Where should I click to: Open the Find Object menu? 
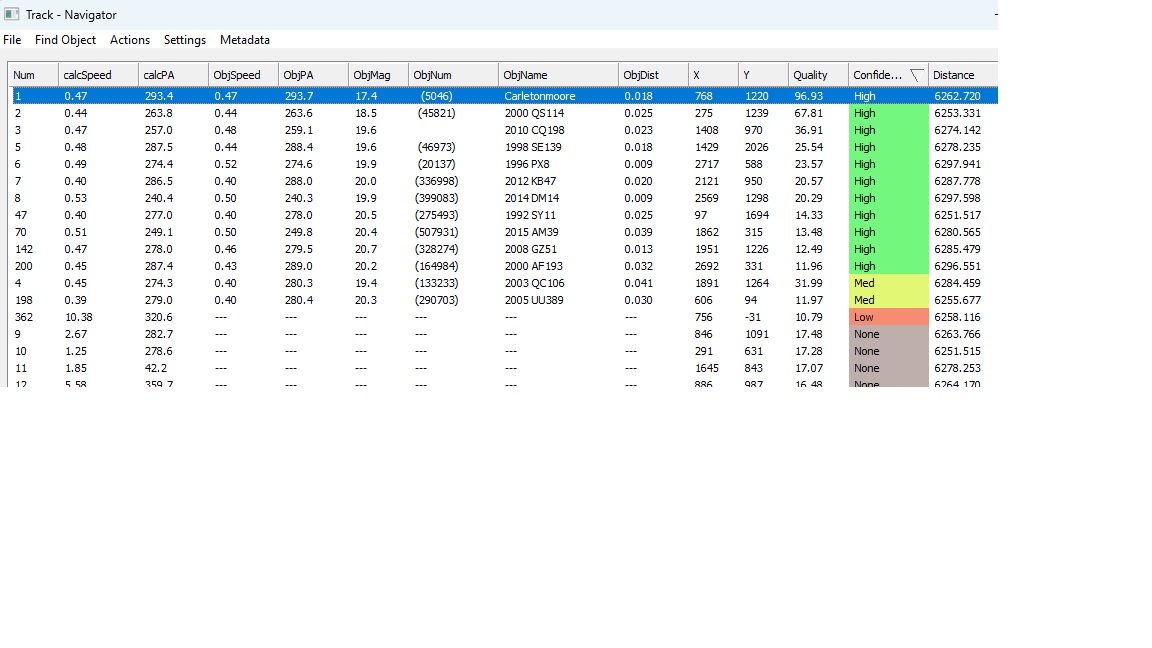point(65,40)
